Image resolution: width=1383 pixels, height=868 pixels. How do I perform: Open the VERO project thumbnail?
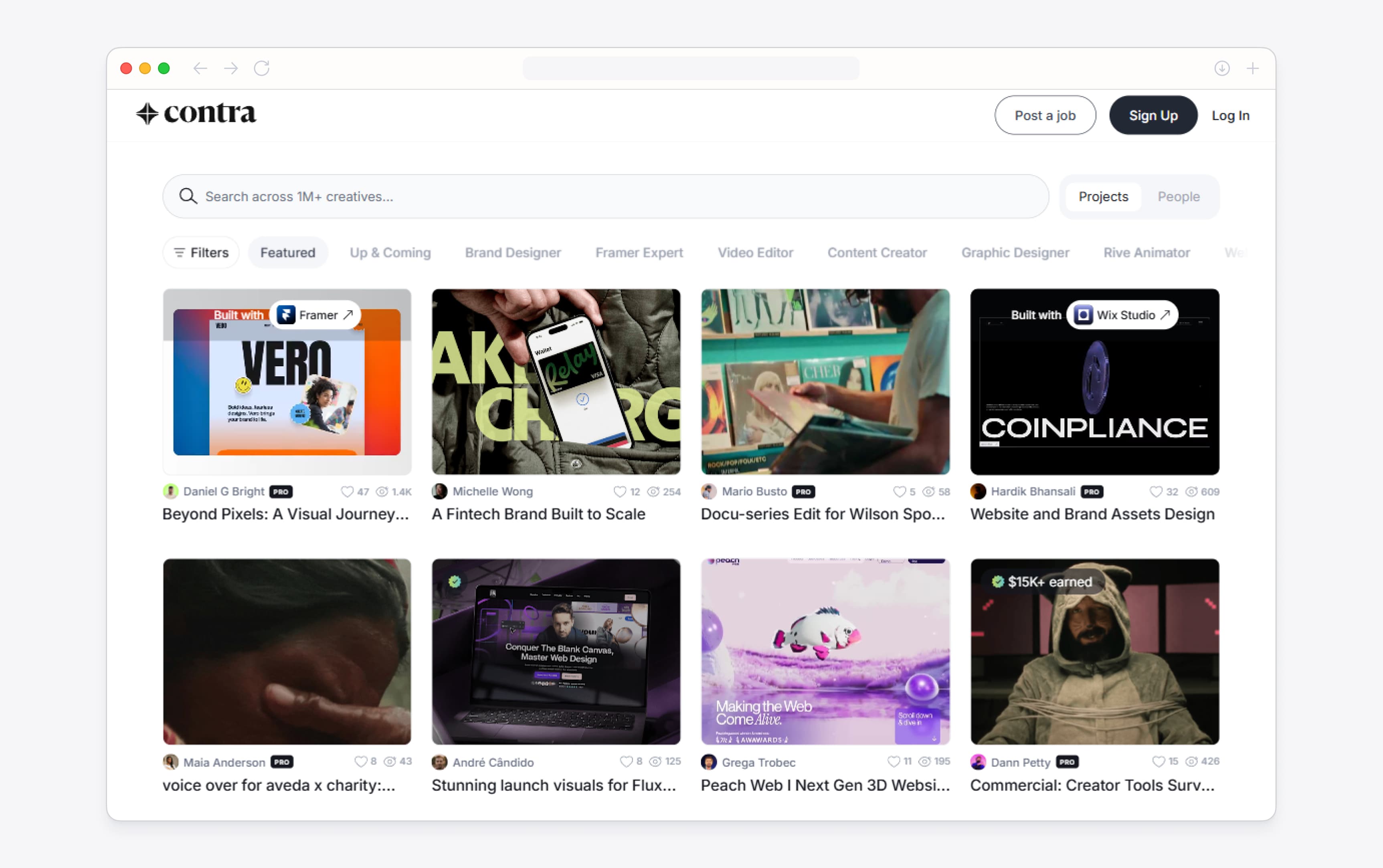(x=287, y=381)
